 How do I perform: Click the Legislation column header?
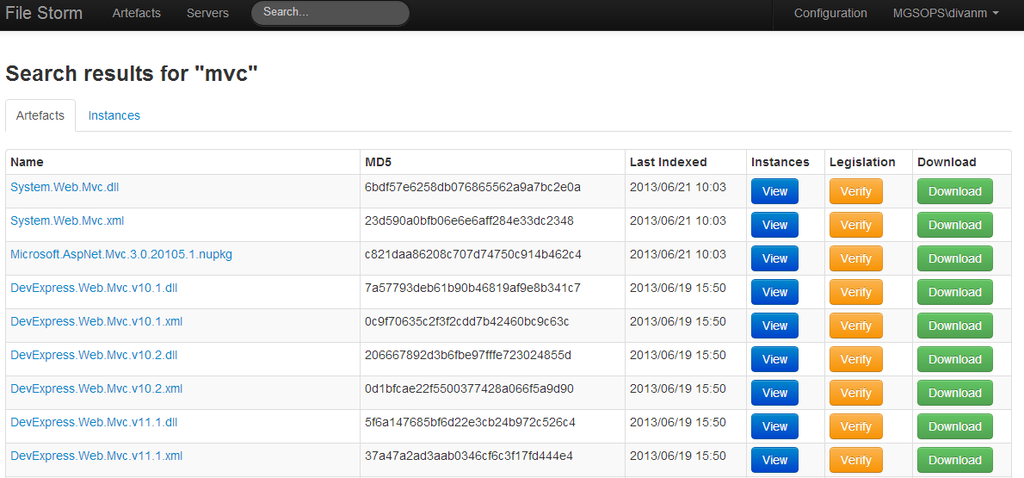862,162
